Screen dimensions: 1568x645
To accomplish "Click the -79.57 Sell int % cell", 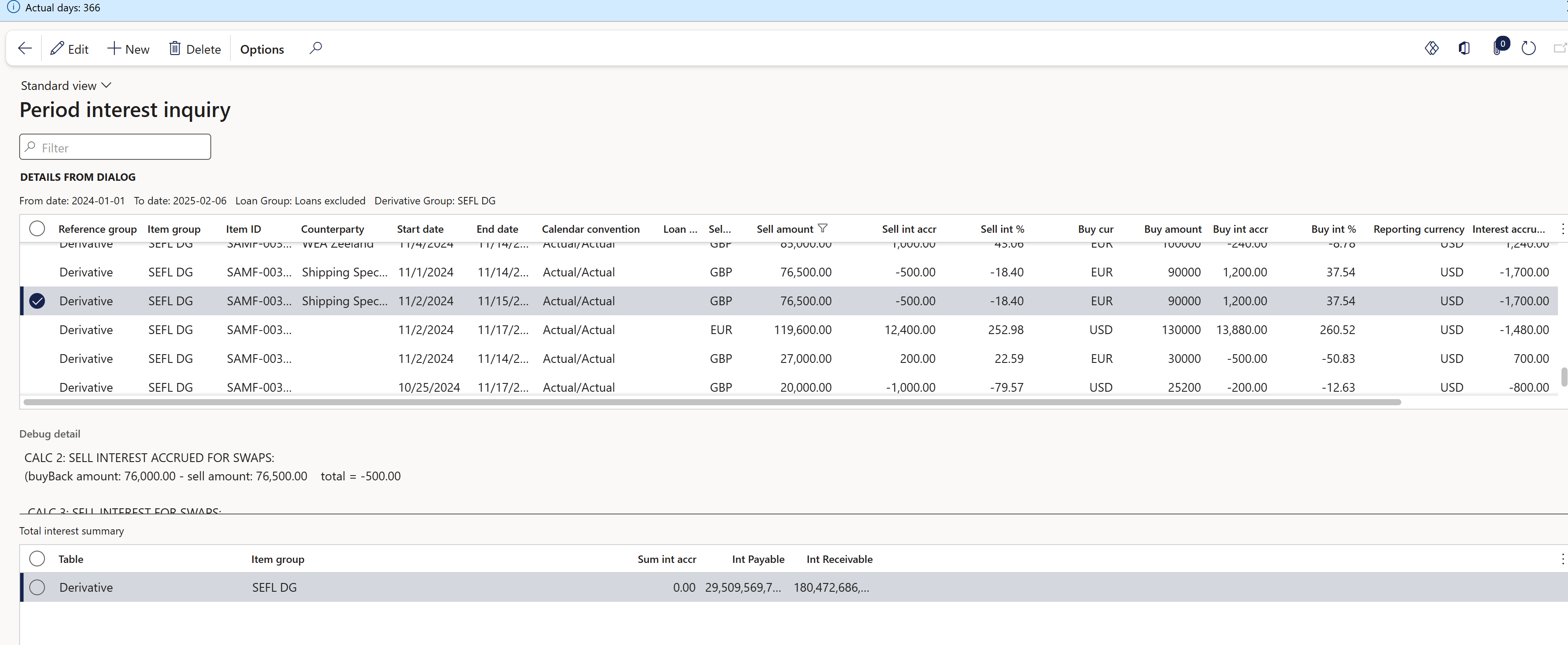I will (1006, 387).
